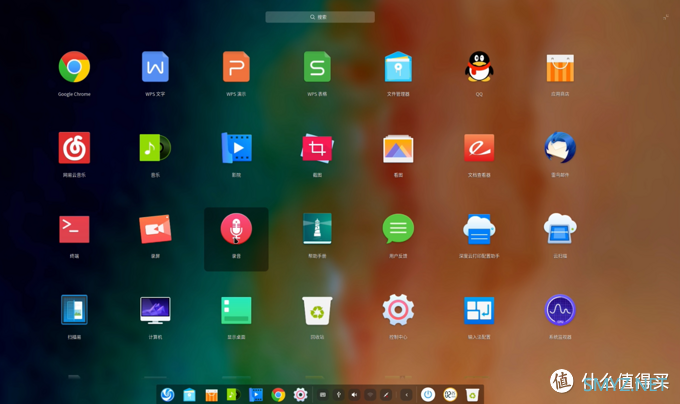The height and width of the screenshot is (404, 680).
Task: Click the Deepin launcher icon in the dock
Action: point(167,394)
